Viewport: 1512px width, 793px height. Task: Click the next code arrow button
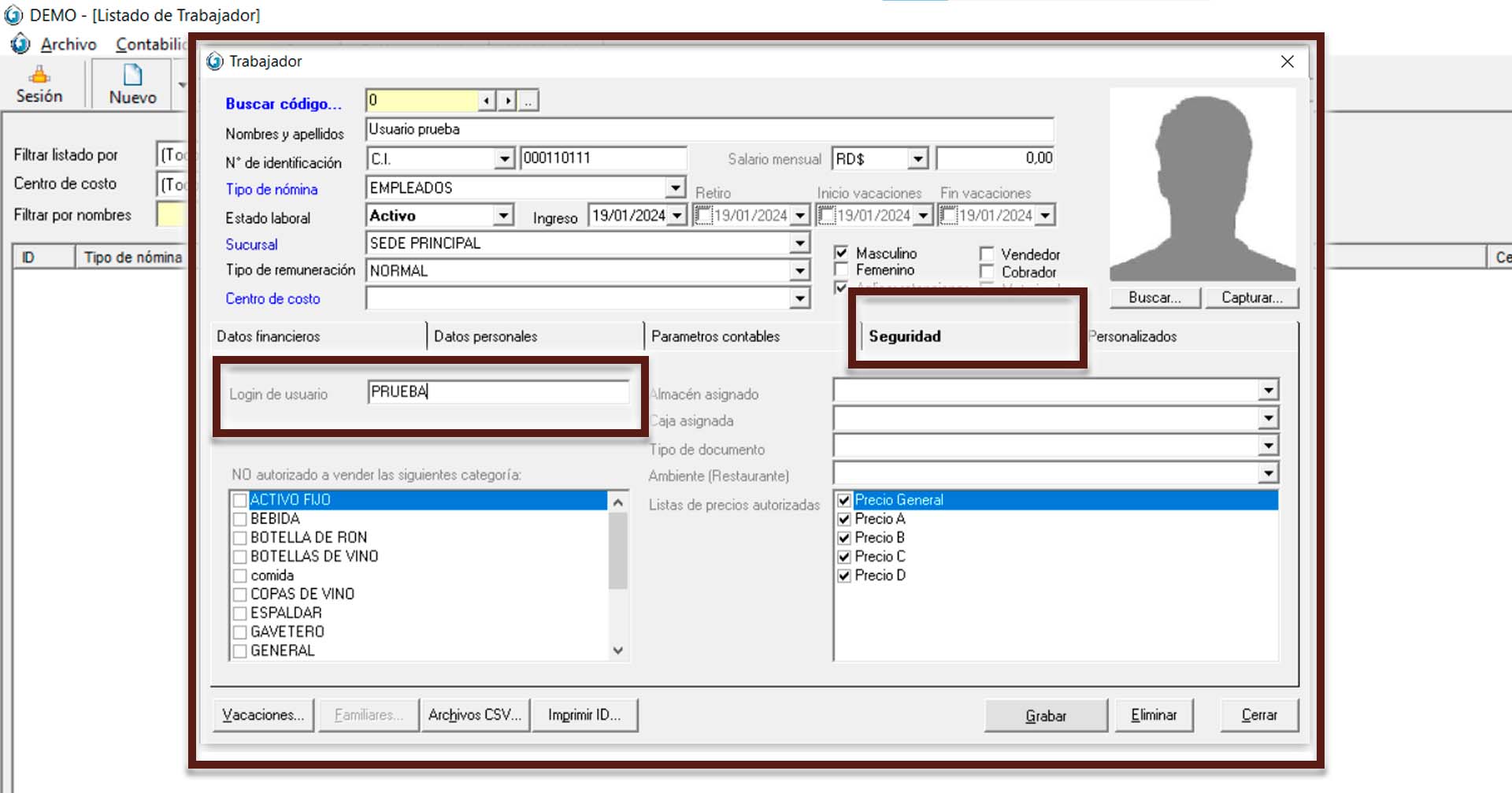(x=508, y=101)
